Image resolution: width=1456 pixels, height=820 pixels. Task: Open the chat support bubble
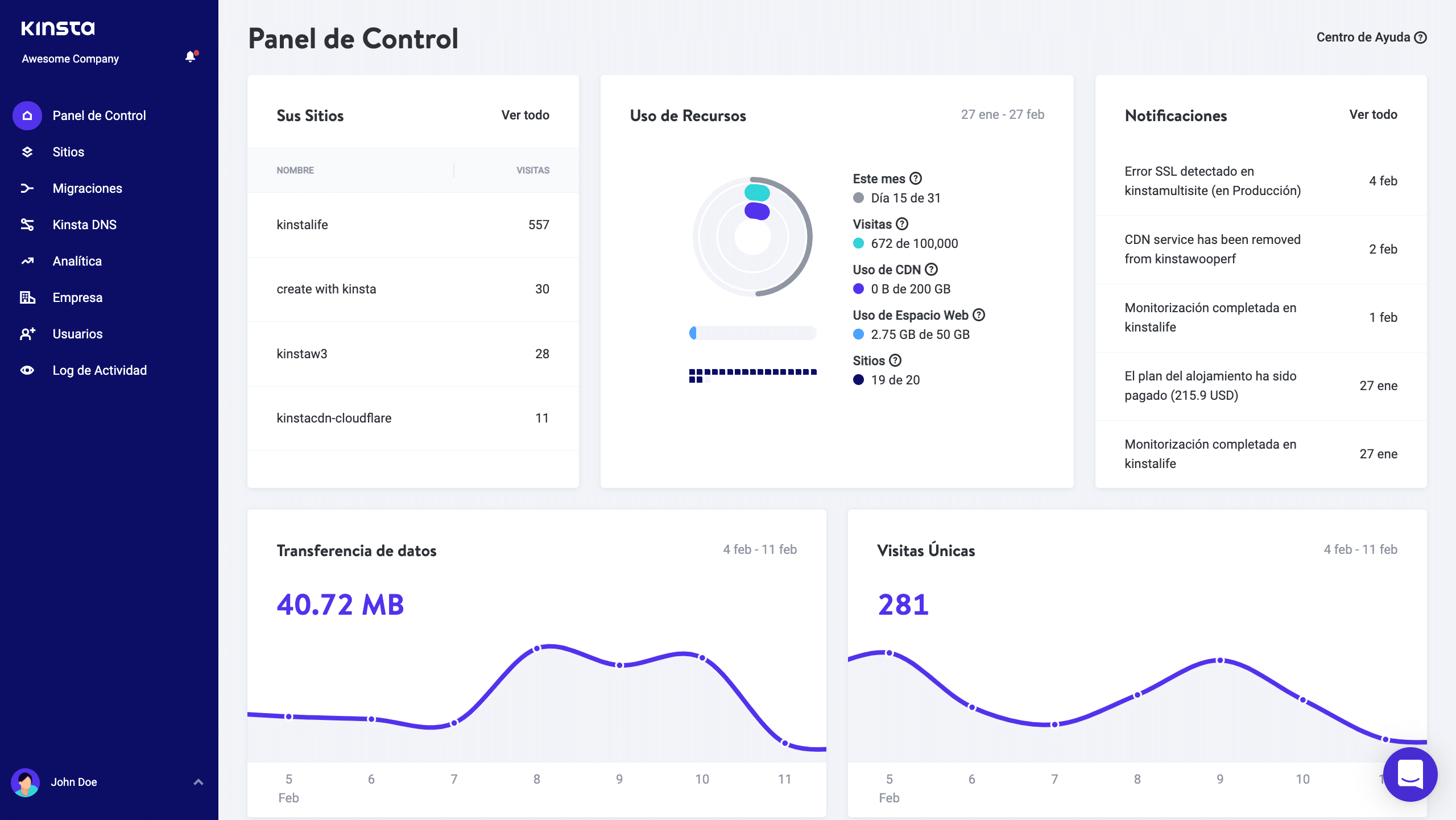pos(1410,774)
